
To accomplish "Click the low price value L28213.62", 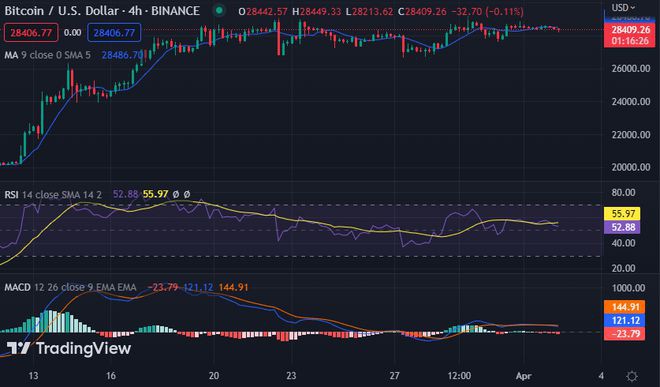I will (x=370, y=11).
